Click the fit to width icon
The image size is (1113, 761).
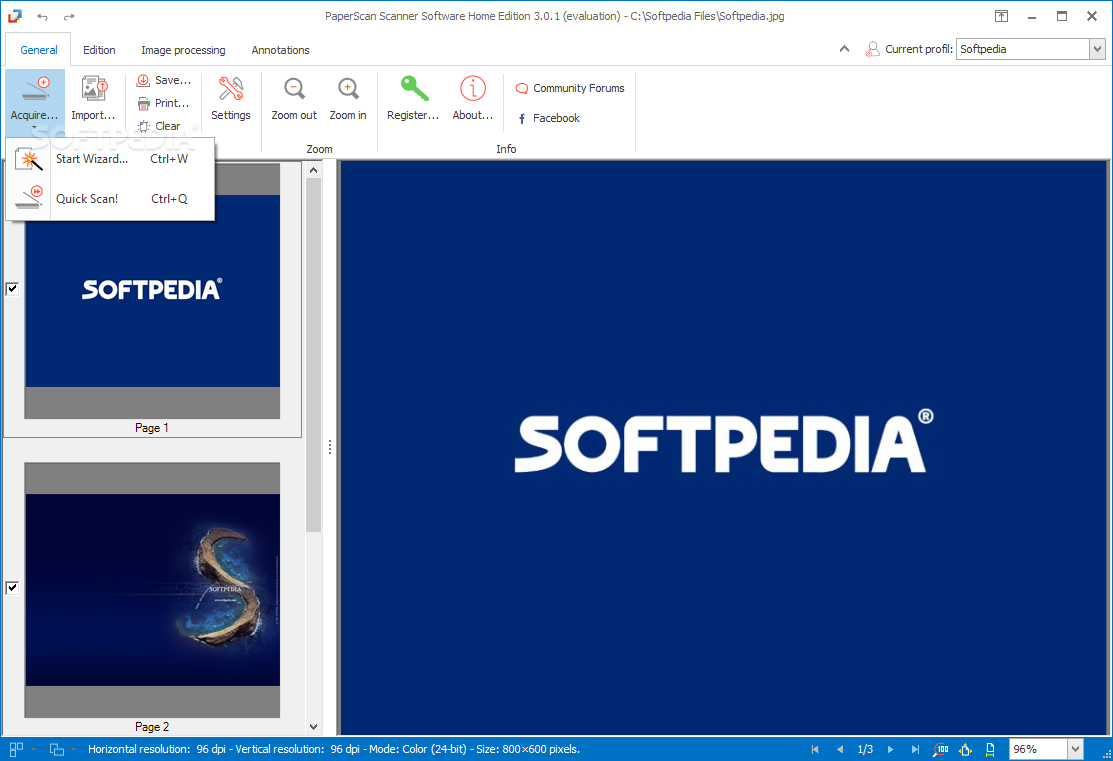[990, 749]
